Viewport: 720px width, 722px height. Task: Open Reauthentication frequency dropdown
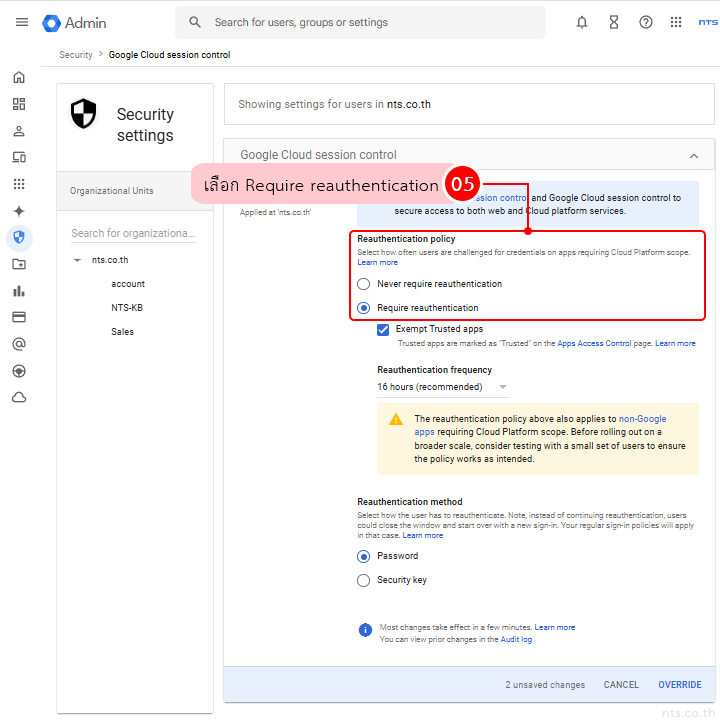pyautogui.click(x=442, y=387)
